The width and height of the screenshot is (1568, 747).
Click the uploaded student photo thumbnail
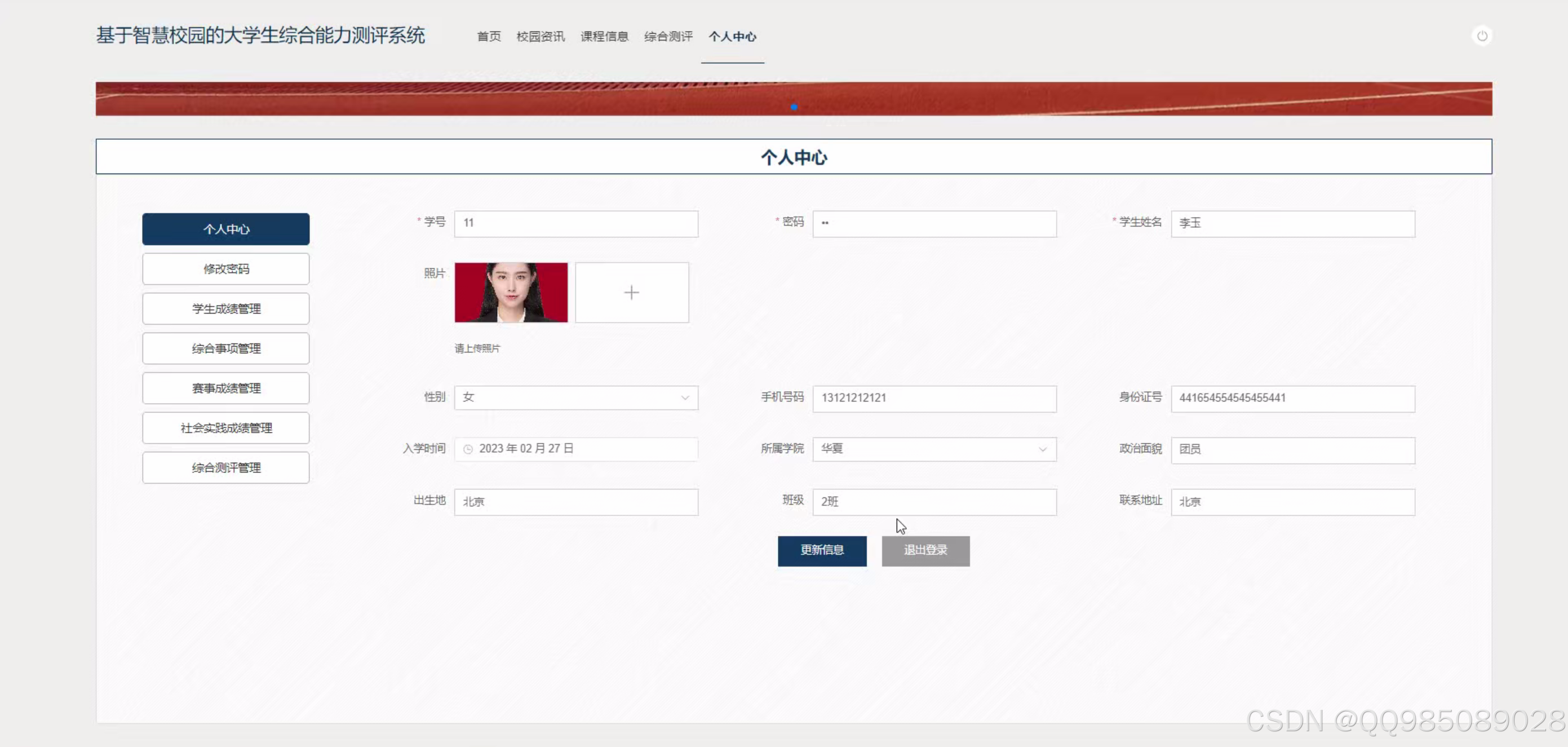(511, 293)
